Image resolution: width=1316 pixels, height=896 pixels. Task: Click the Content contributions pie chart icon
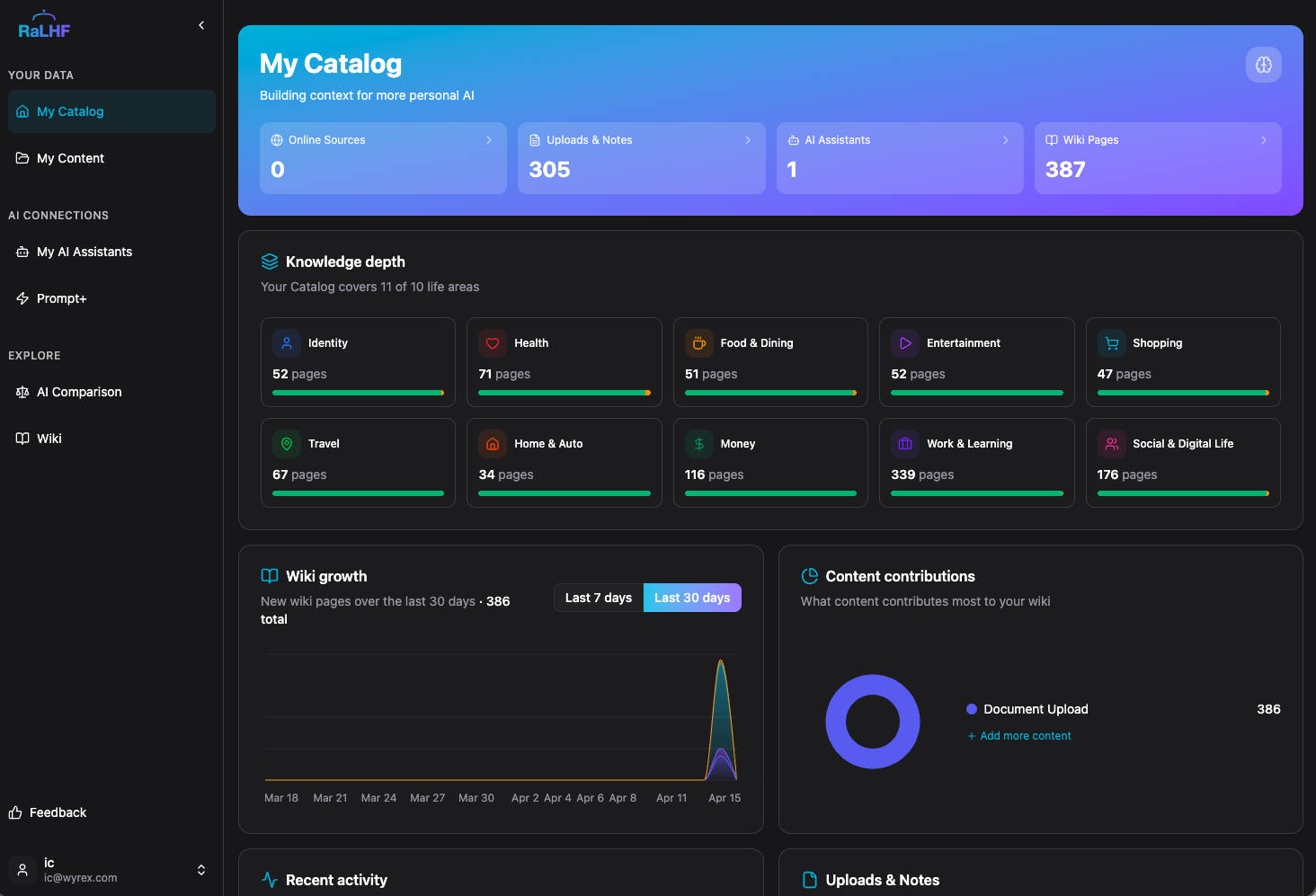point(808,575)
